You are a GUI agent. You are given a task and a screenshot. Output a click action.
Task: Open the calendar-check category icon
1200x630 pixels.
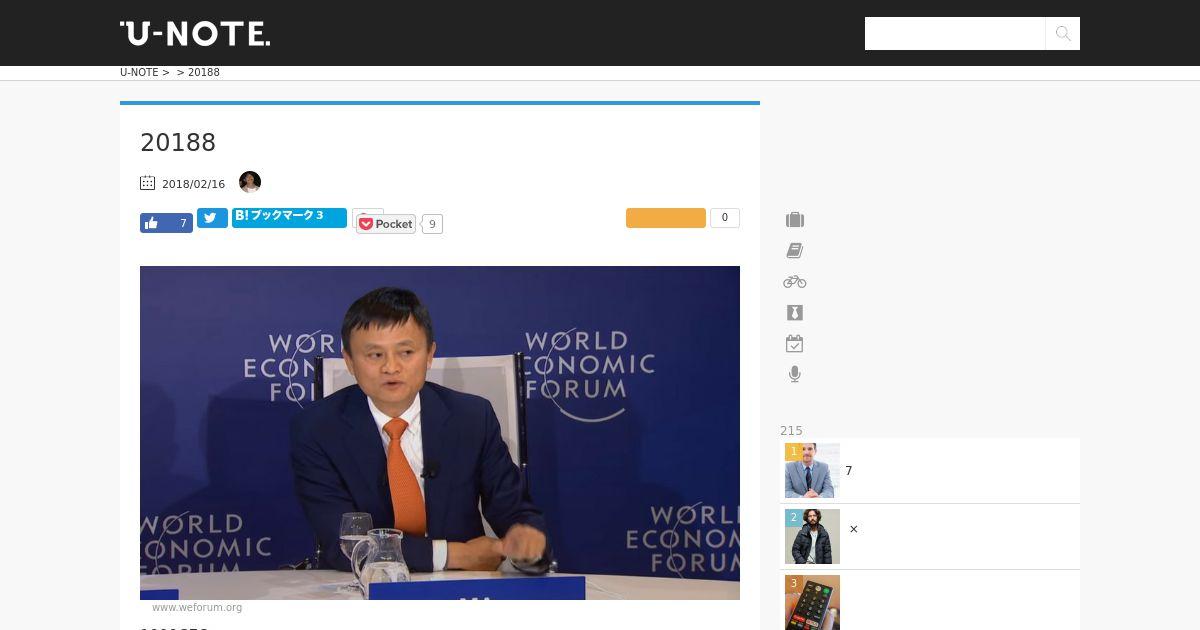click(795, 344)
